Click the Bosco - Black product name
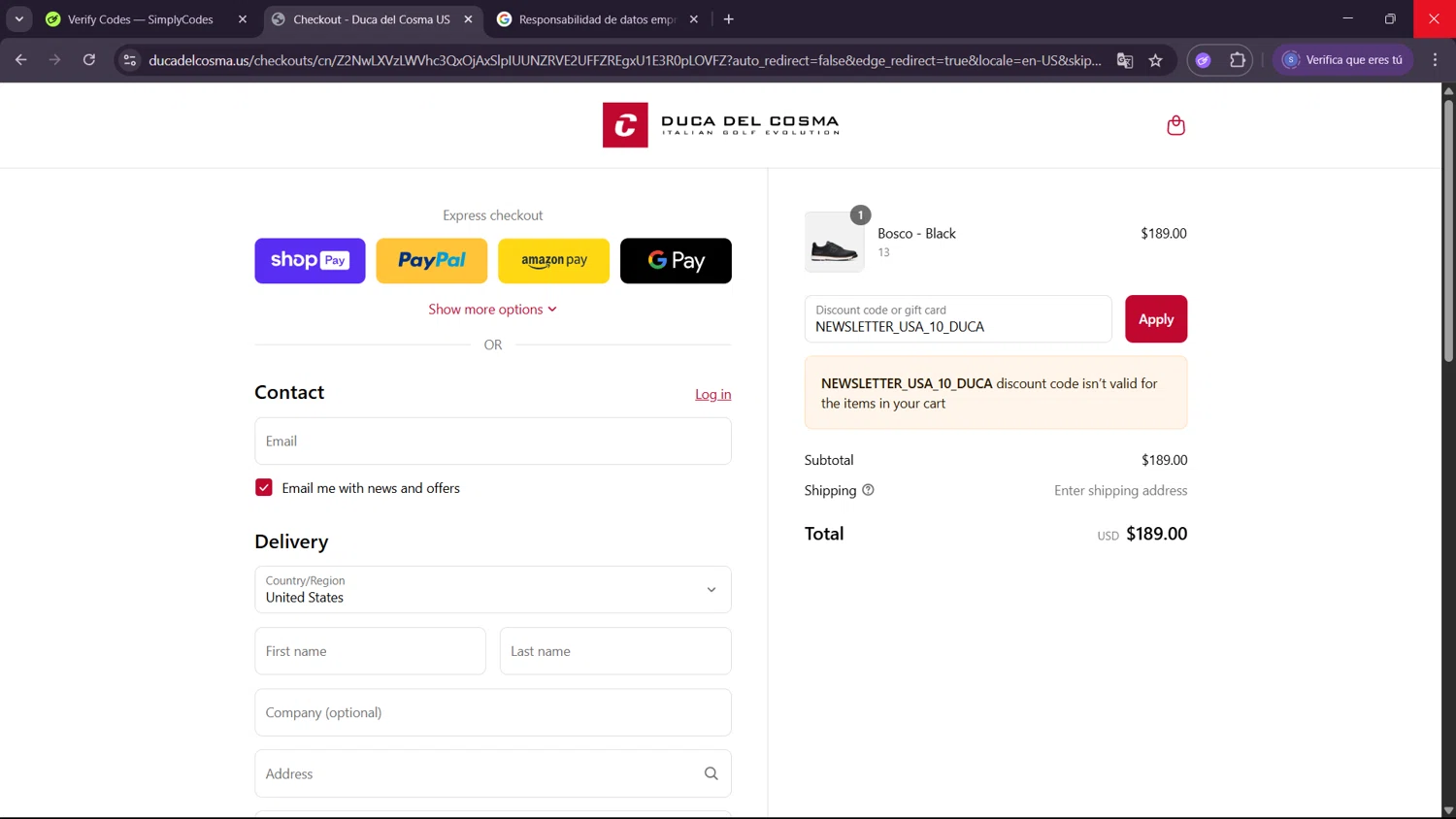The height and width of the screenshot is (819, 1456). [916, 234]
